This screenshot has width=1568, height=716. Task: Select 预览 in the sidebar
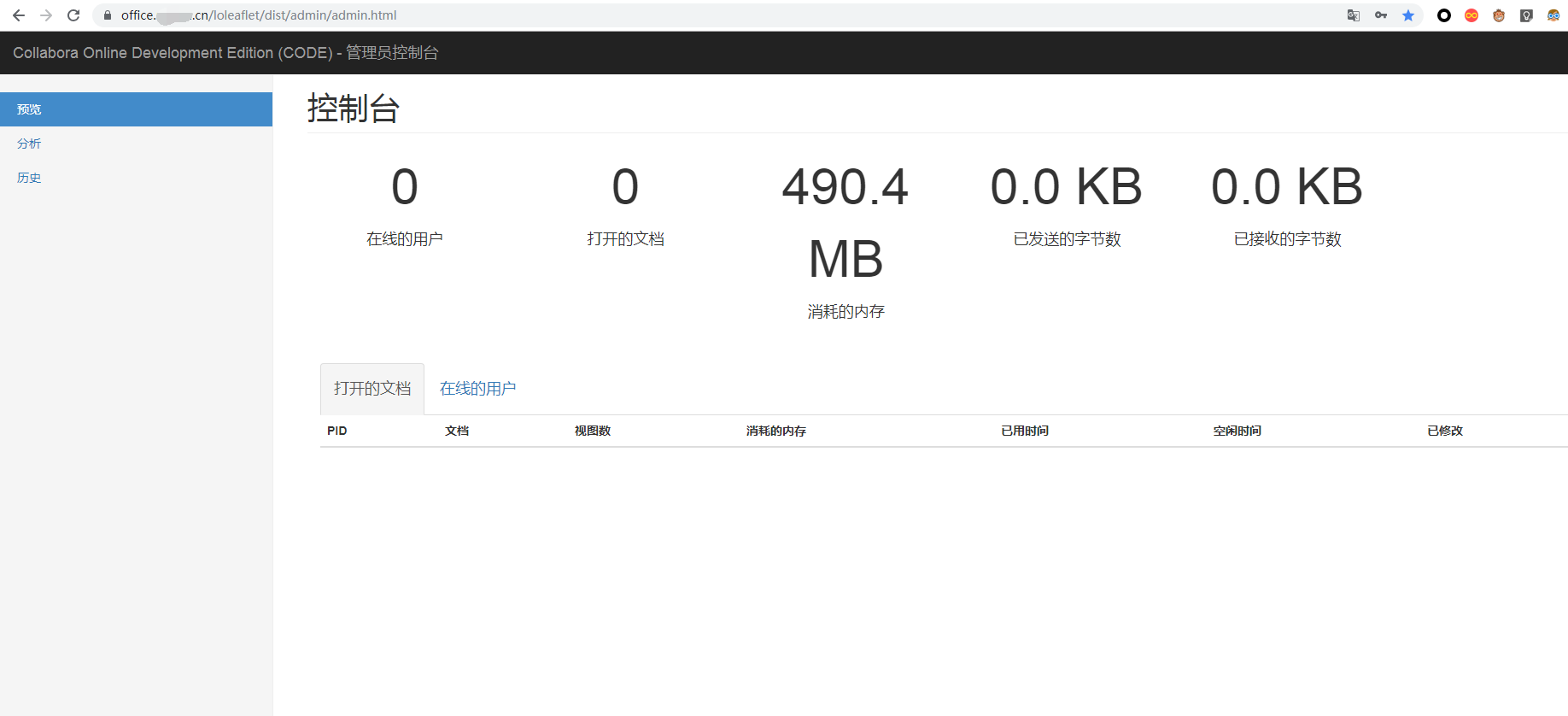pos(137,109)
